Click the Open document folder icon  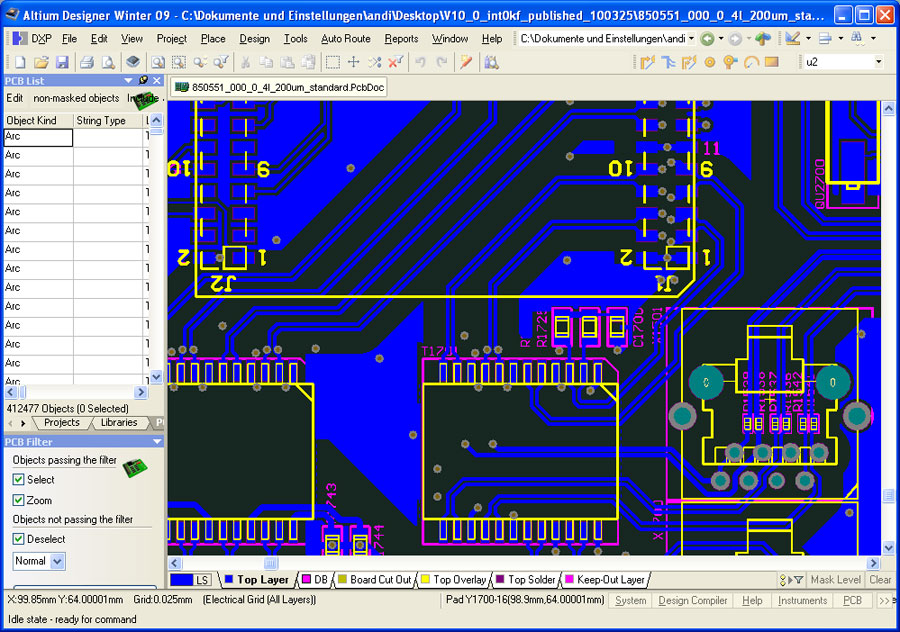click(41, 62)
